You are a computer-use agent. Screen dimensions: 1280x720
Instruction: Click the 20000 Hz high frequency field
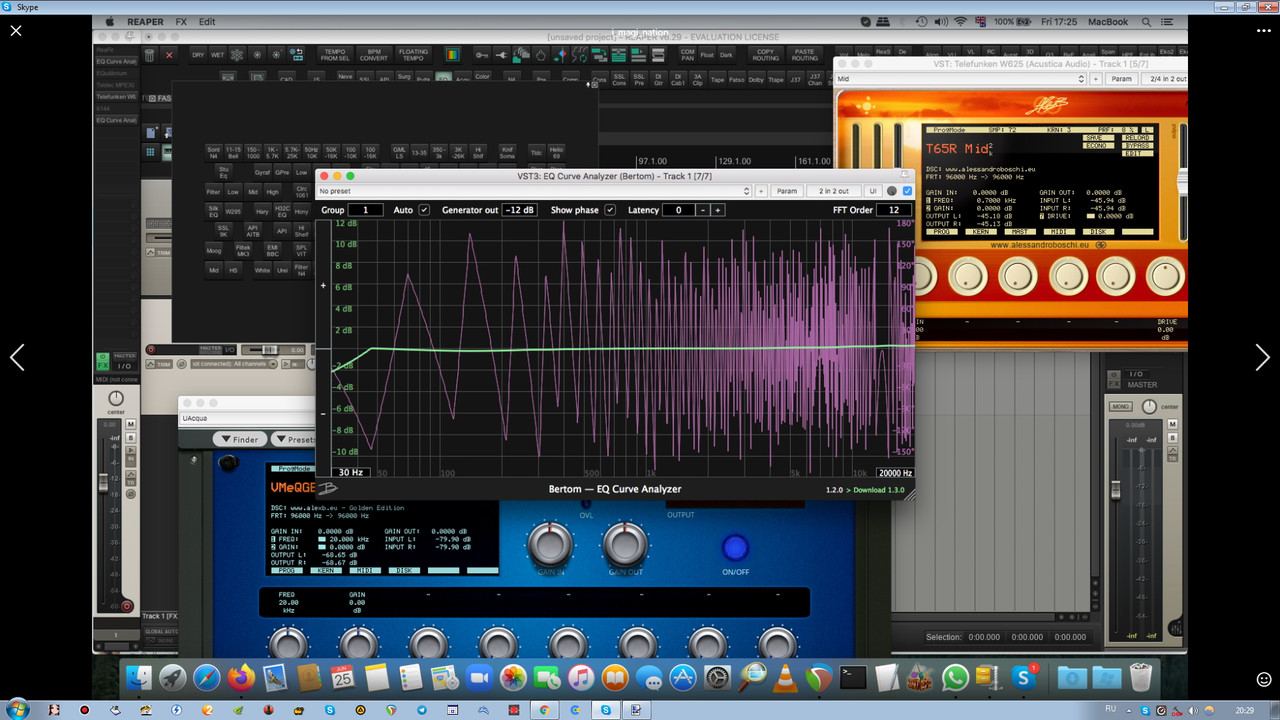[895, 473]
